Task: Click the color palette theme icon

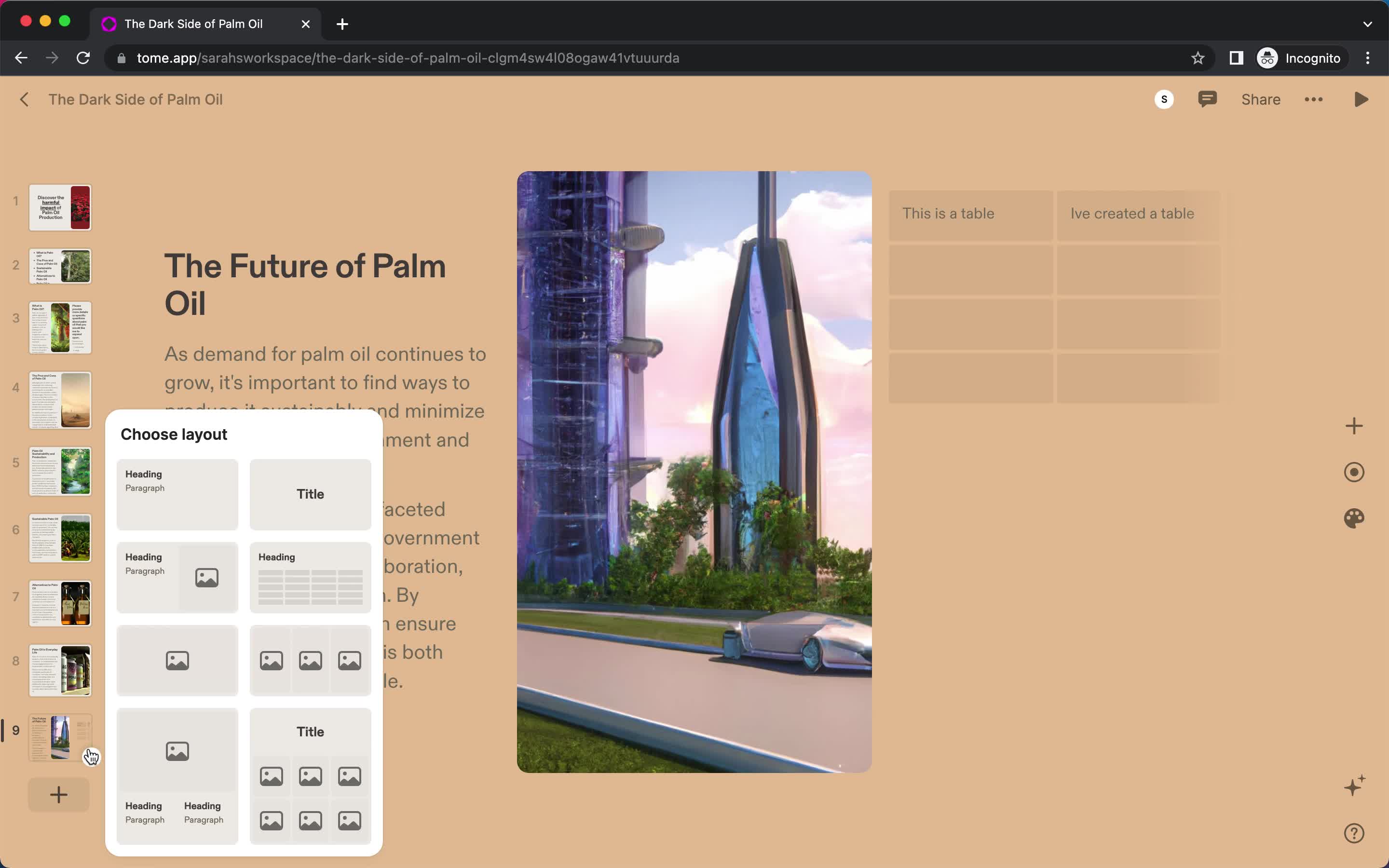Action: (x=1355, y=518)
